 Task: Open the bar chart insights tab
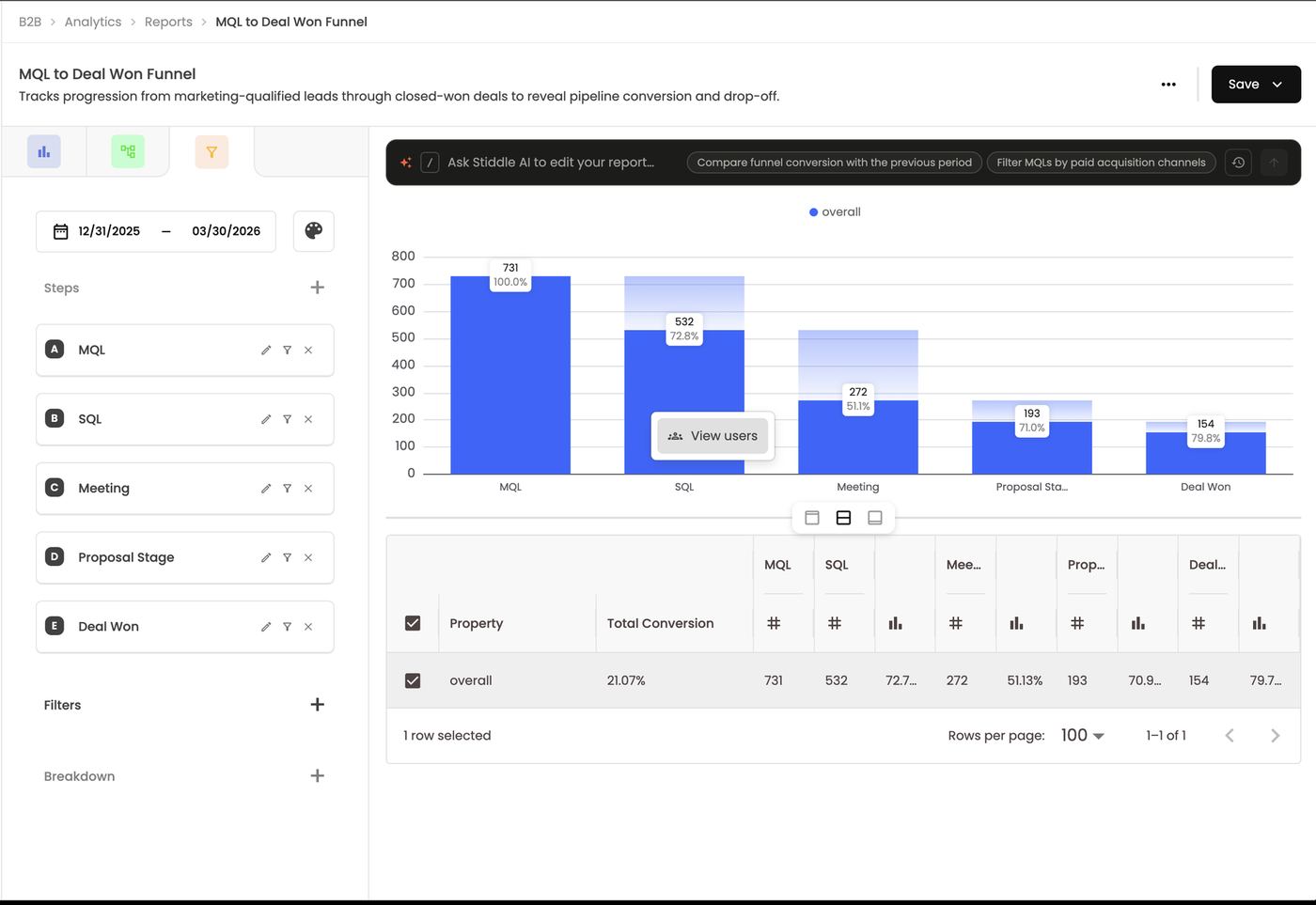(x=44, y=151)
